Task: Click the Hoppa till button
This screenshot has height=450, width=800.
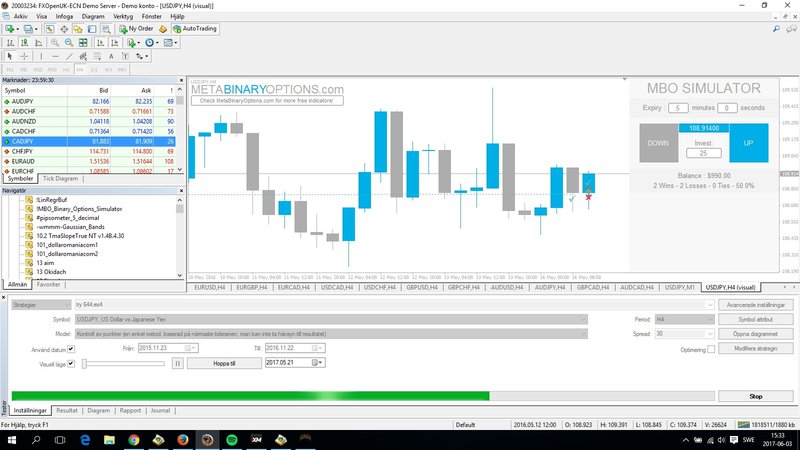Action: coord(224,363)
